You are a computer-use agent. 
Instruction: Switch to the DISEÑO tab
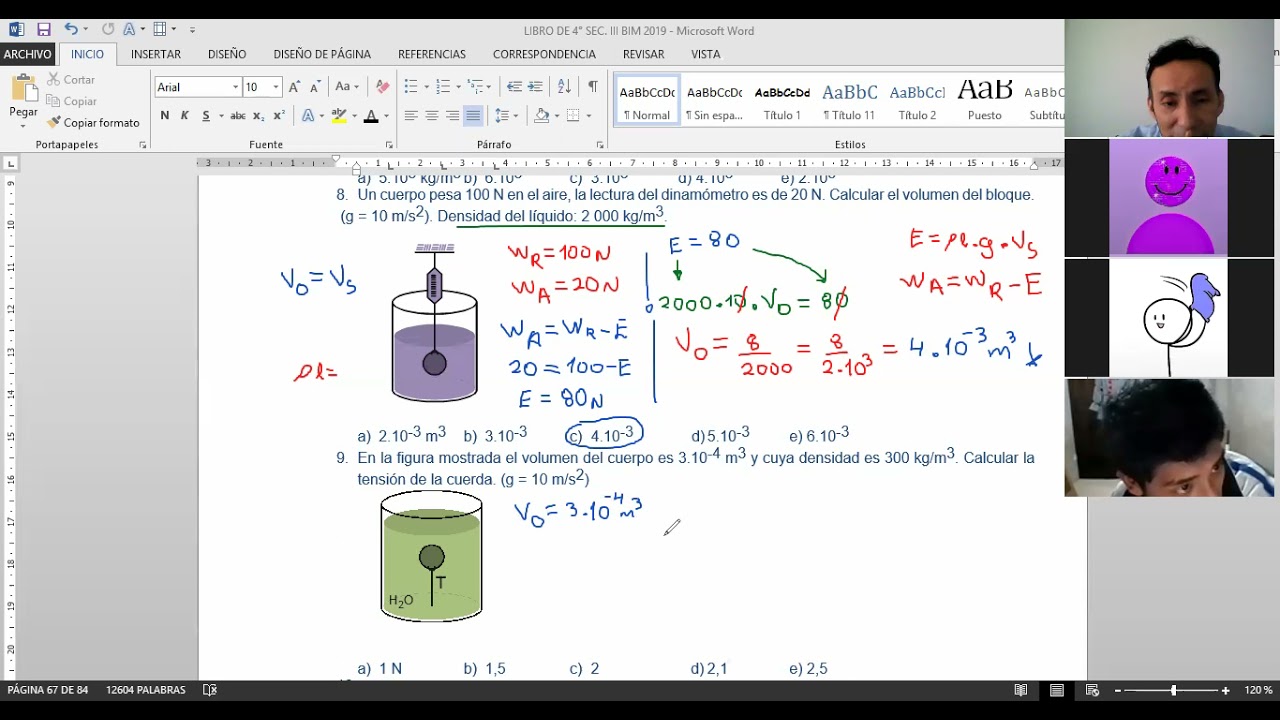point(227,54)
